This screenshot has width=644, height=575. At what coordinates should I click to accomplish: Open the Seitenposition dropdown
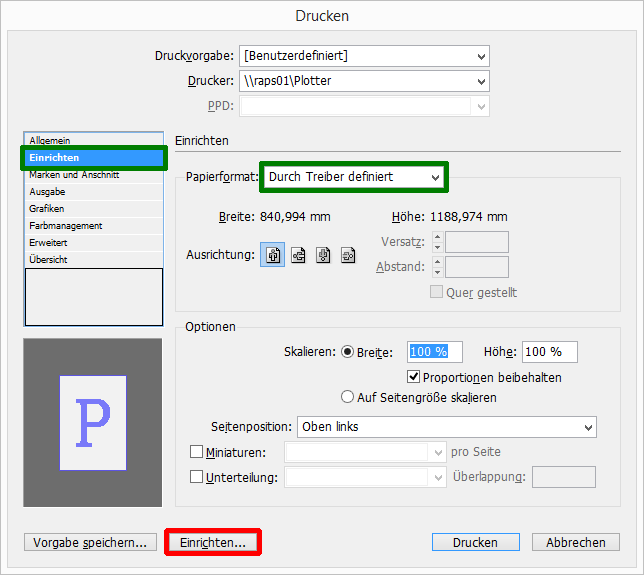[447, 427]
